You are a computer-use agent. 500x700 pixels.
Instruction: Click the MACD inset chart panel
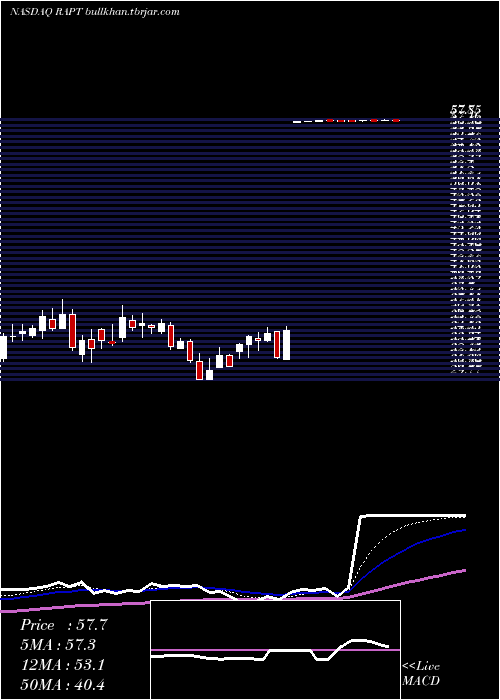[x=275, y=650]
